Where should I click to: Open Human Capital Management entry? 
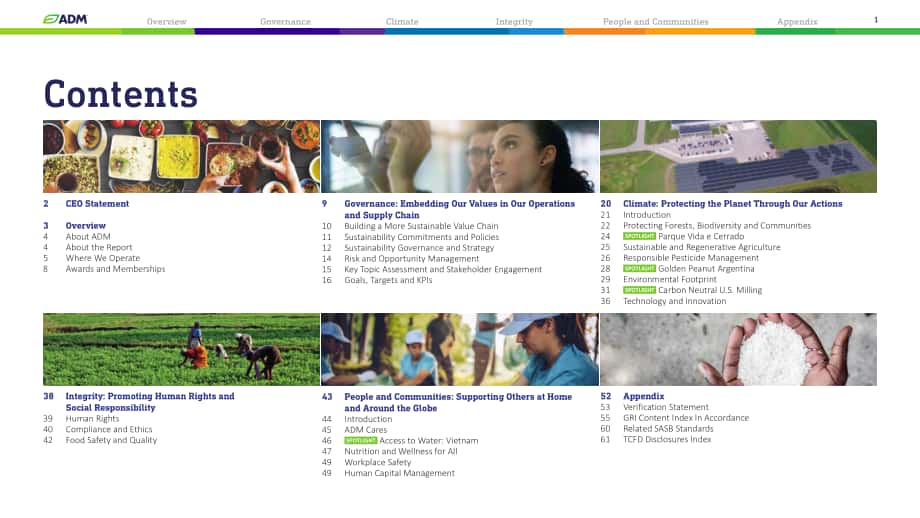(399, 473)
